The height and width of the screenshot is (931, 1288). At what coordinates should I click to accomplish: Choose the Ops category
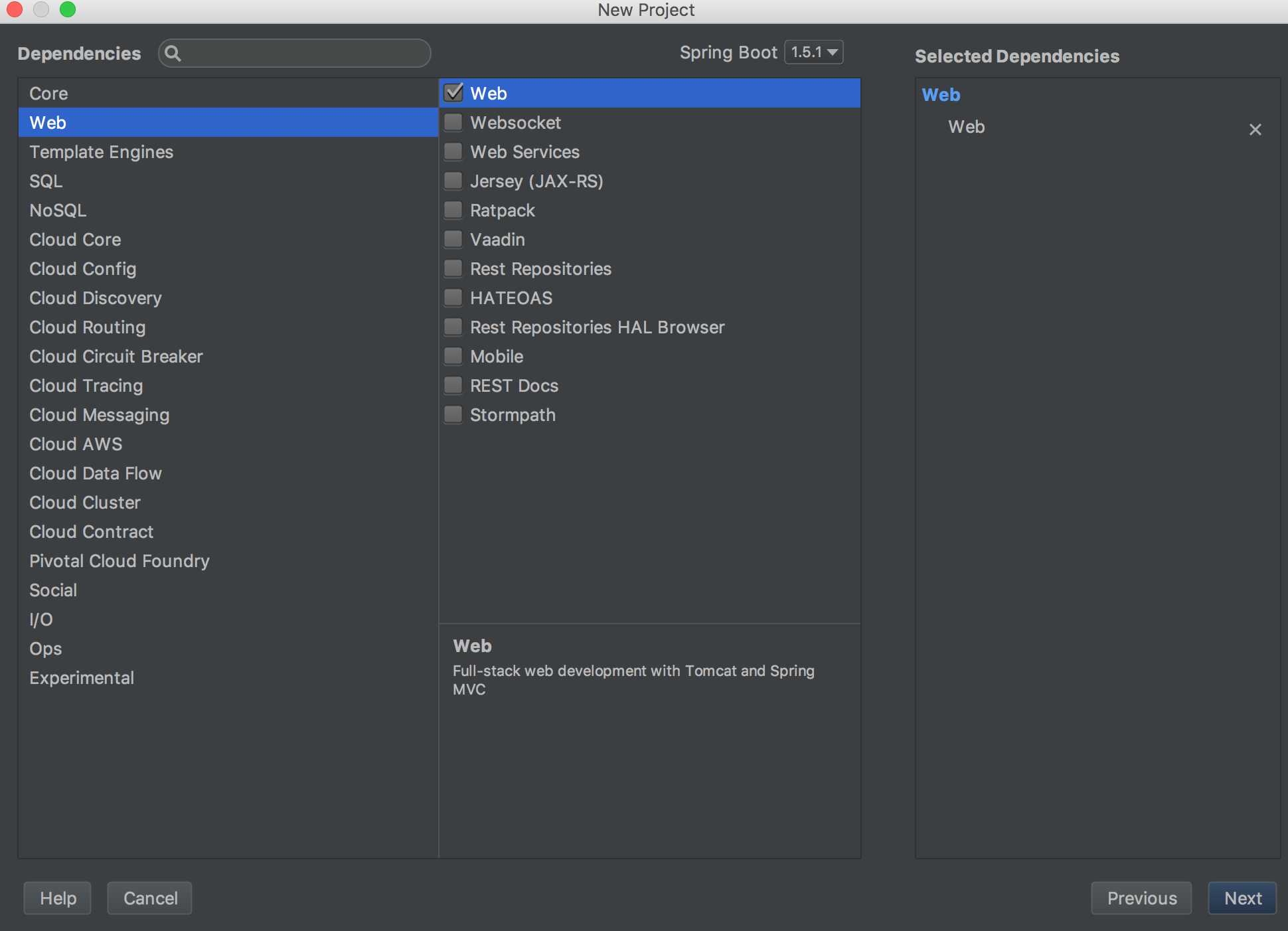tap(228, 648)
